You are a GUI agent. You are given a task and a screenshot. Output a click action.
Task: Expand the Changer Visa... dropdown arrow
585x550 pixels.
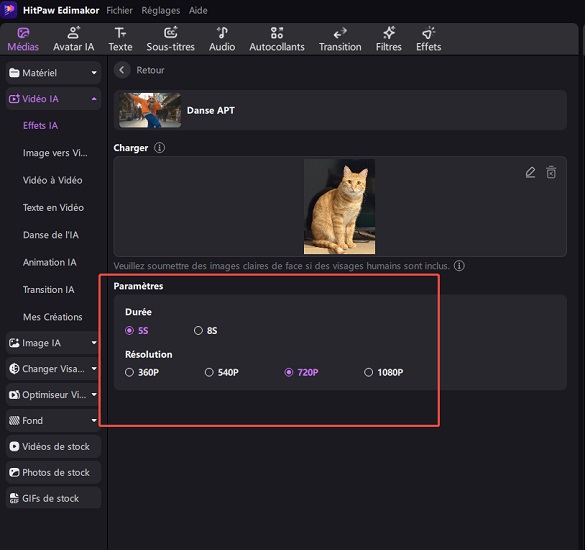94,369
